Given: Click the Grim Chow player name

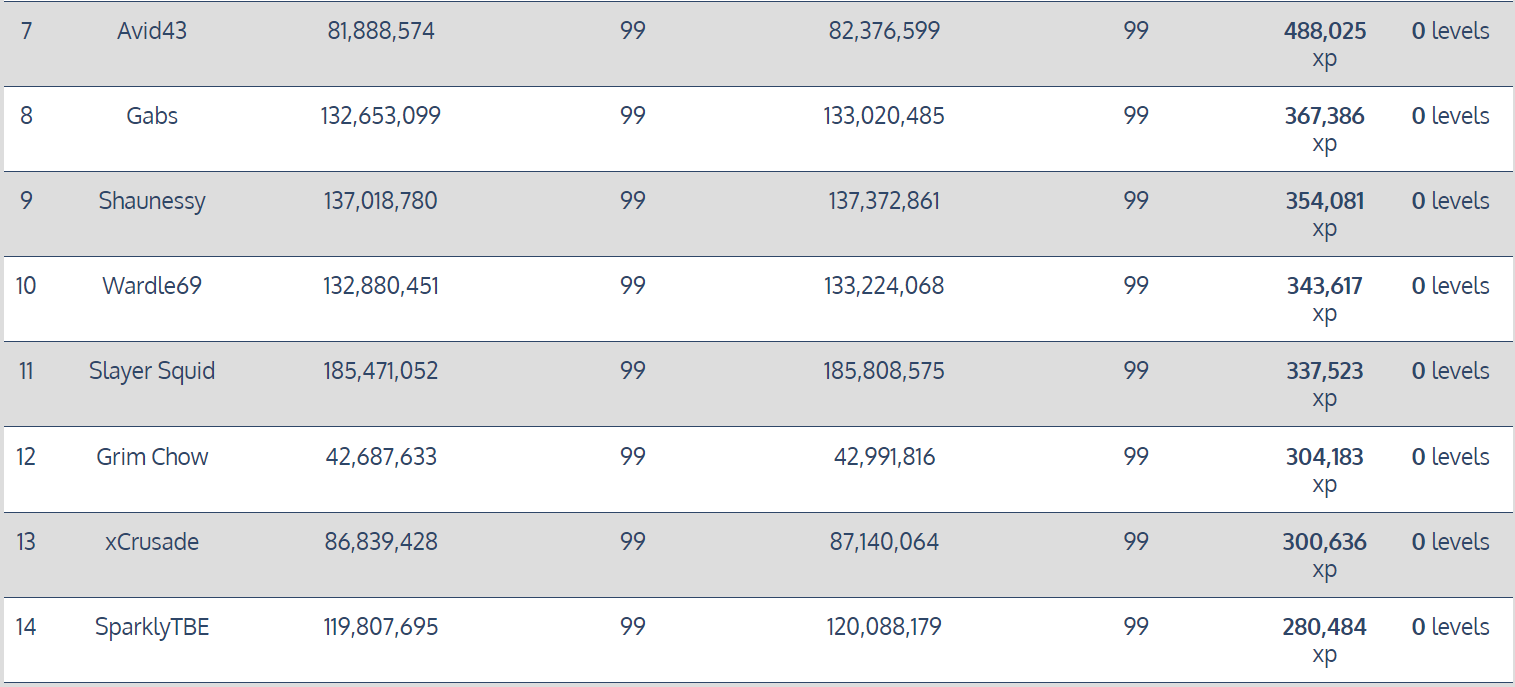Looking at the screenshot, I should pos(152,457).
